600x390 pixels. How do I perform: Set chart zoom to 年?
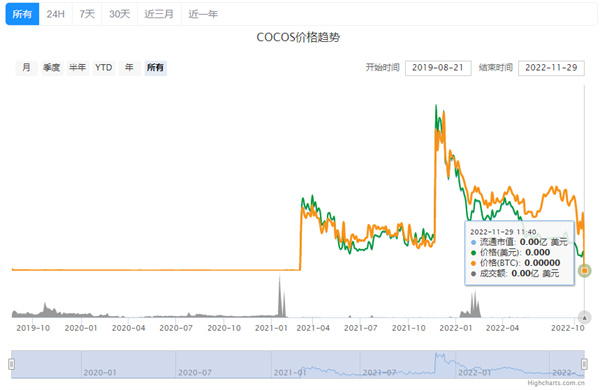(129, 68)
